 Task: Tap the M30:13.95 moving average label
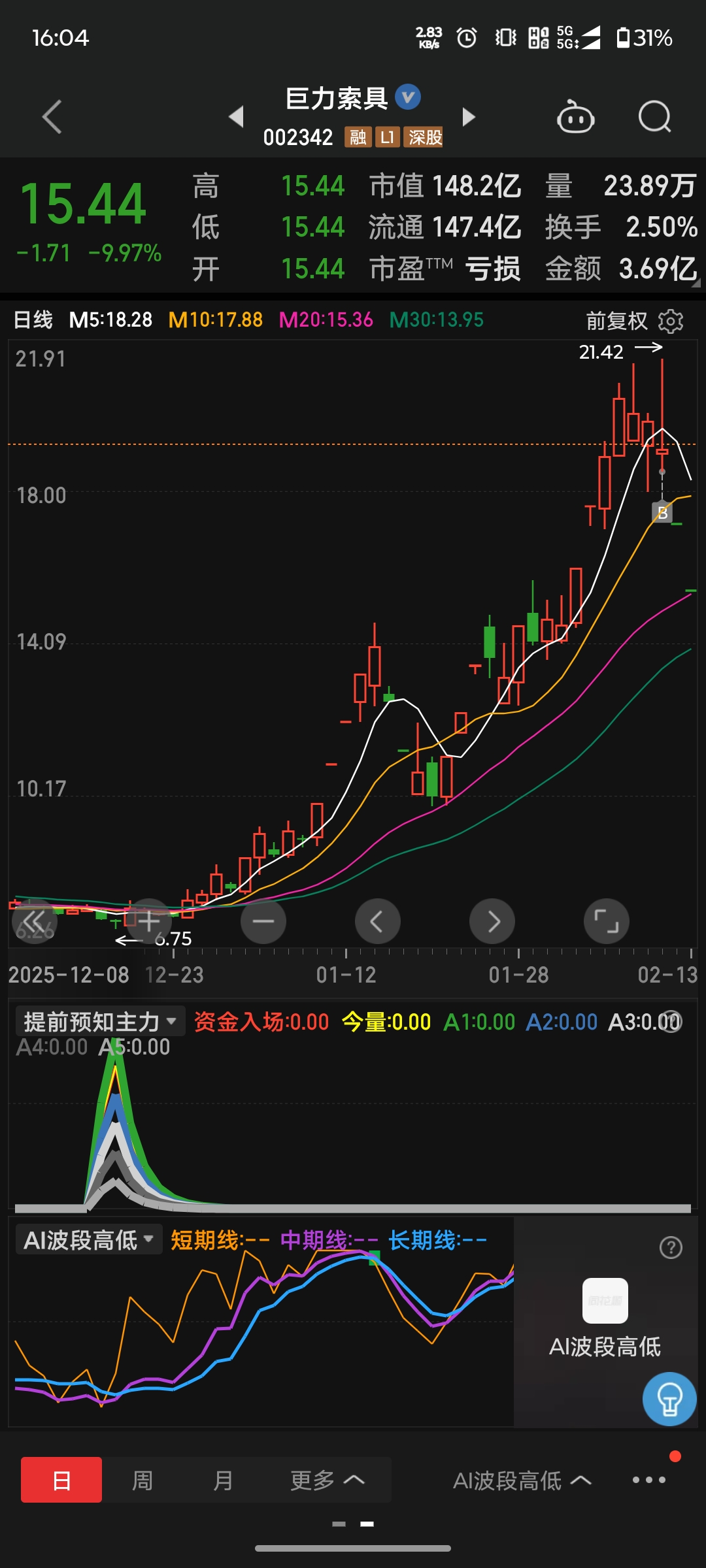(x=436, y=320)
